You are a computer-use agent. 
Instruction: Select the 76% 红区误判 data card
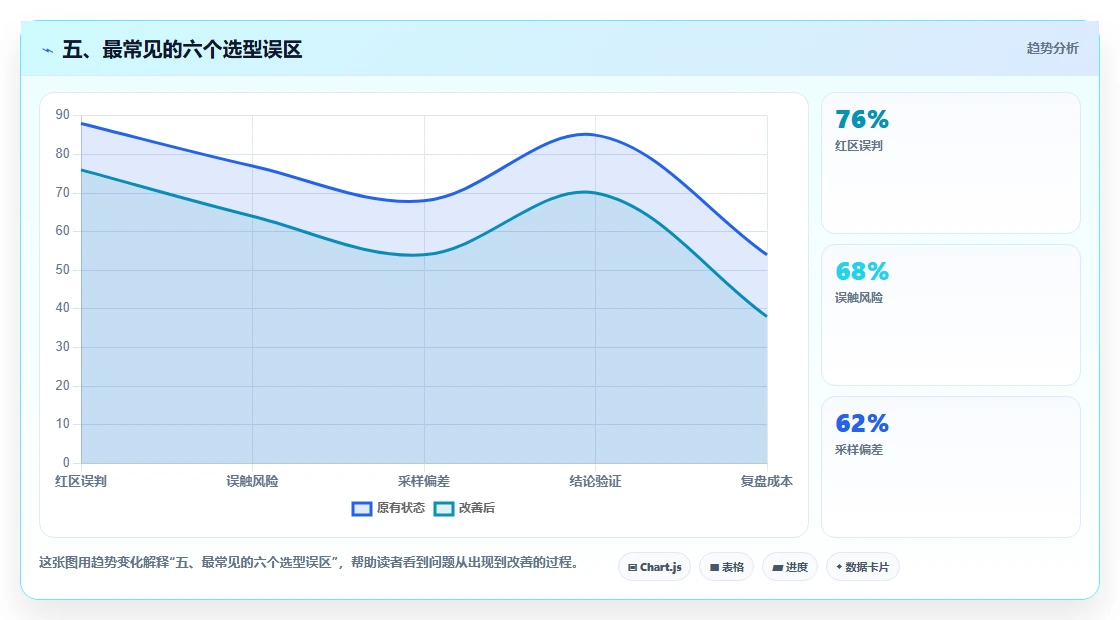(951, 163)
